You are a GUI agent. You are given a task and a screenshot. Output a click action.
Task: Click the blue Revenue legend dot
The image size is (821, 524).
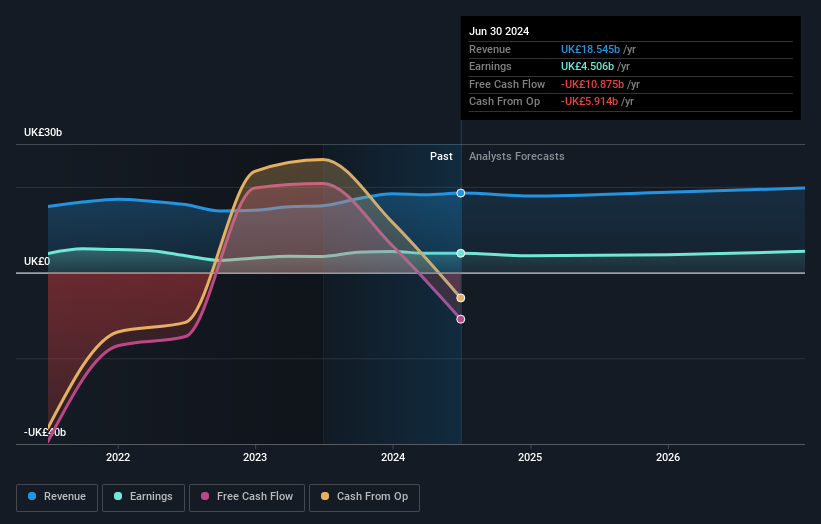coord(32,496)
